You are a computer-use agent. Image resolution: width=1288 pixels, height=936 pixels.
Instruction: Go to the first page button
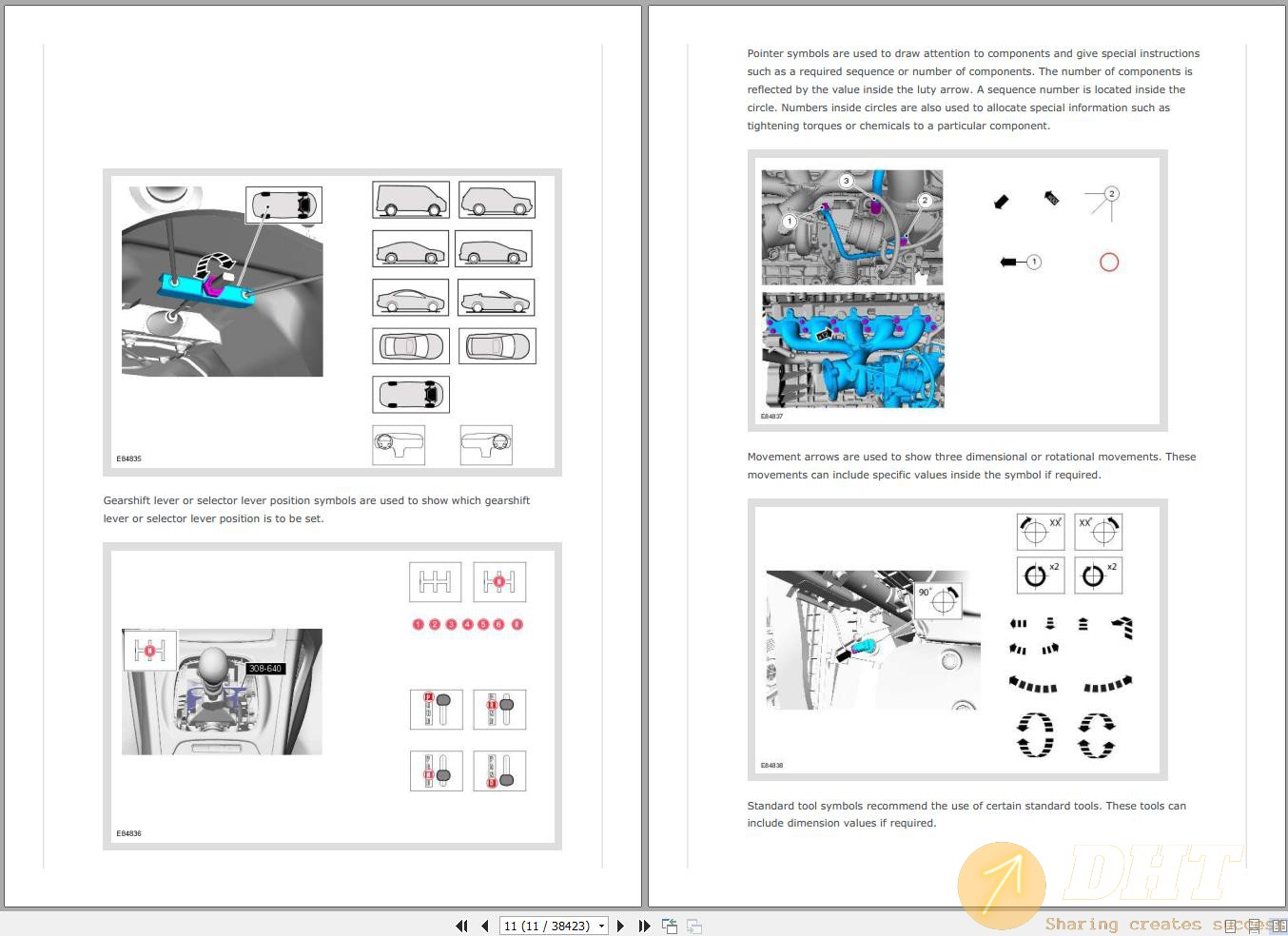(461, 926)
